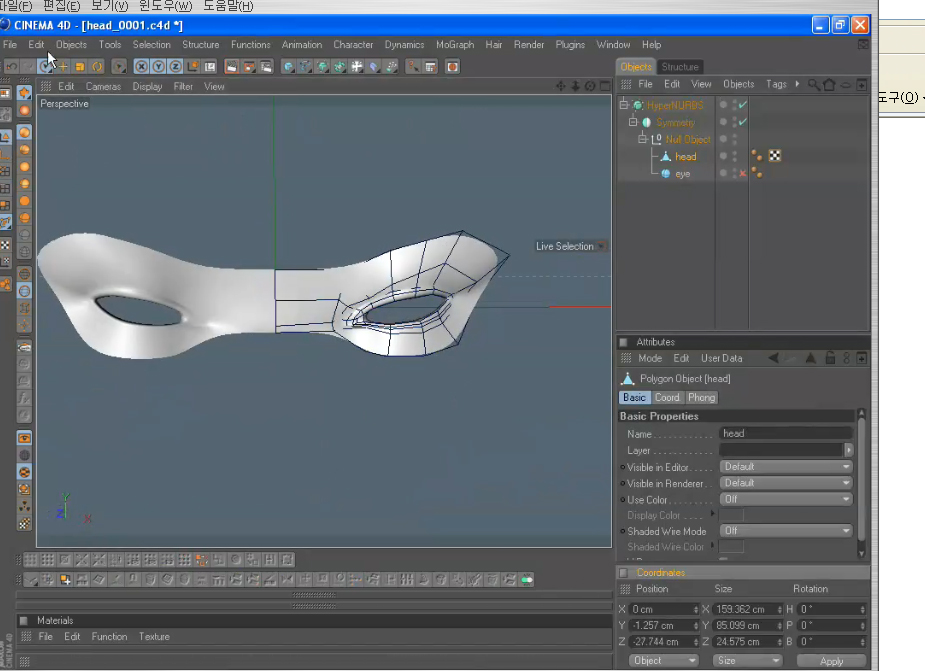Collapse the HyperNURBS tree node

point(624,105)
